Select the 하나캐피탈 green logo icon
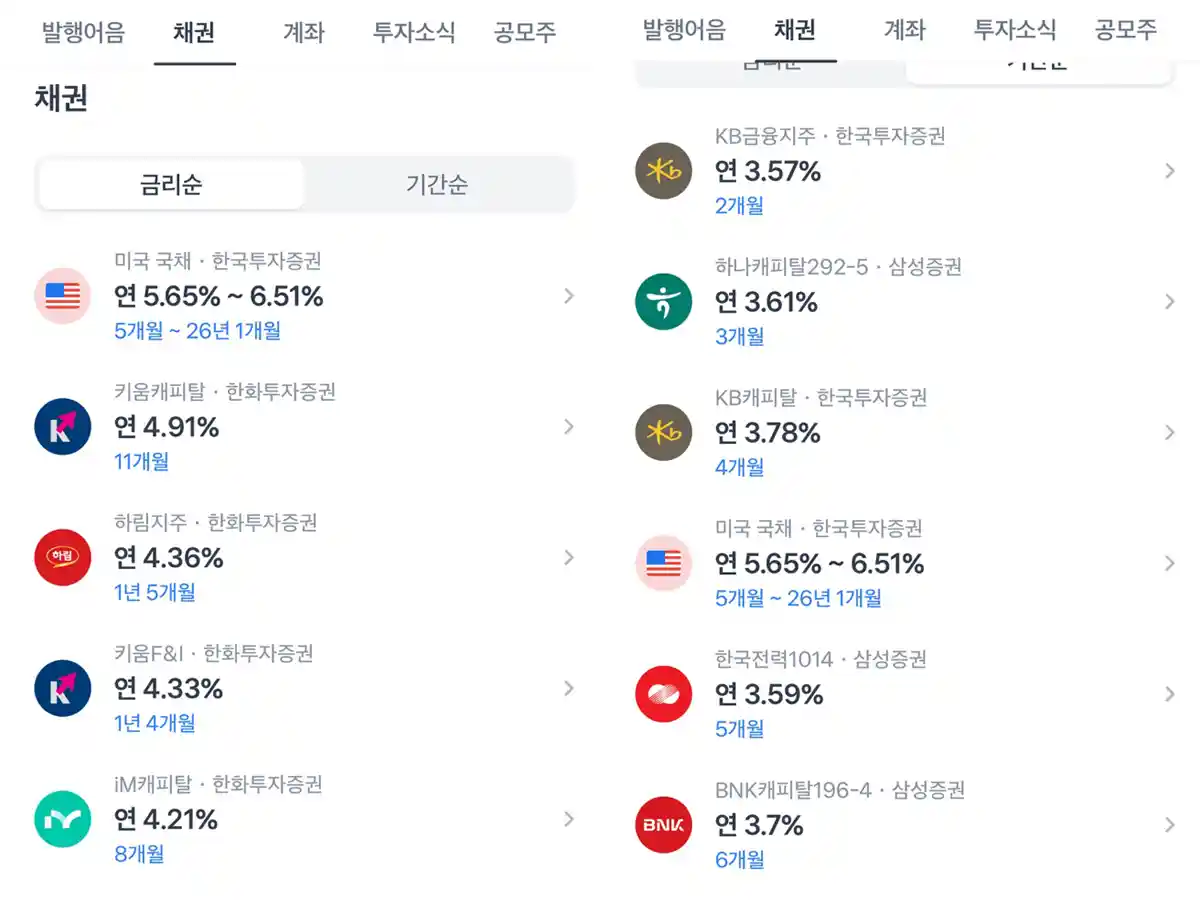 tap(663, 301)
